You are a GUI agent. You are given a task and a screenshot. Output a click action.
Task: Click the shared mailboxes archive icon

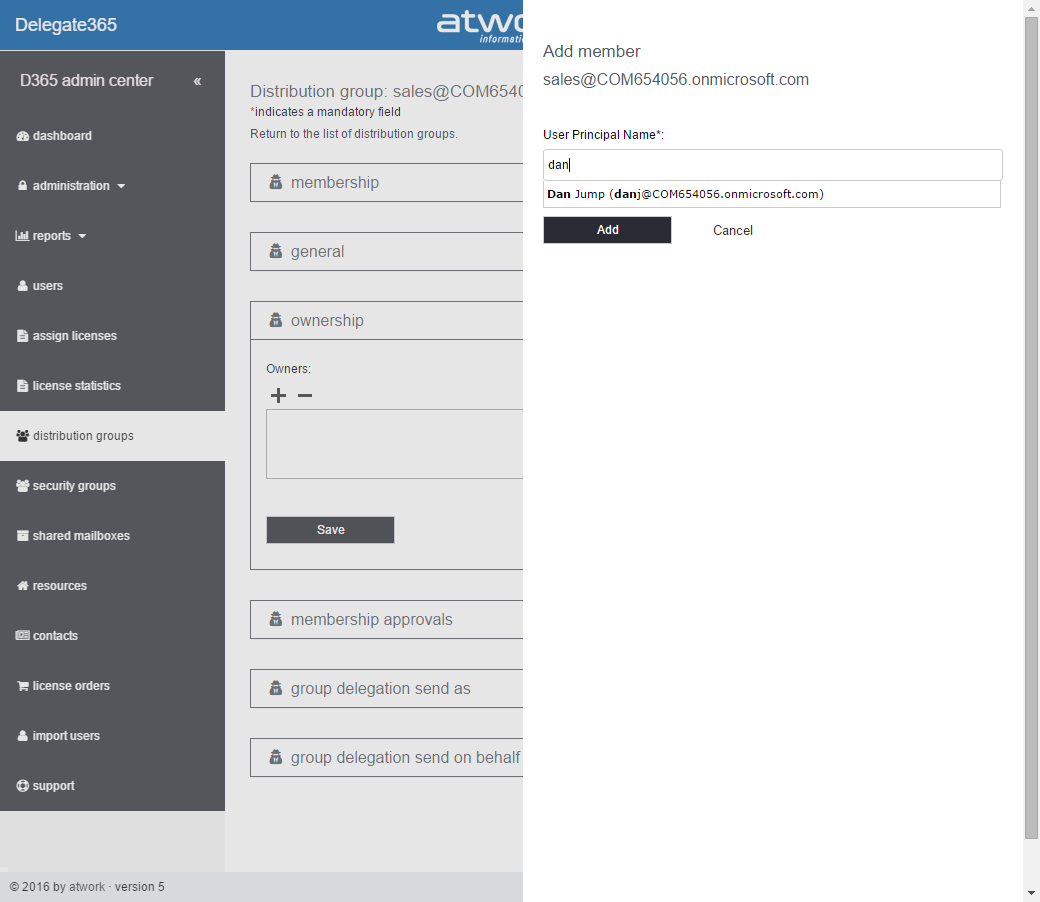coord(23,536)
